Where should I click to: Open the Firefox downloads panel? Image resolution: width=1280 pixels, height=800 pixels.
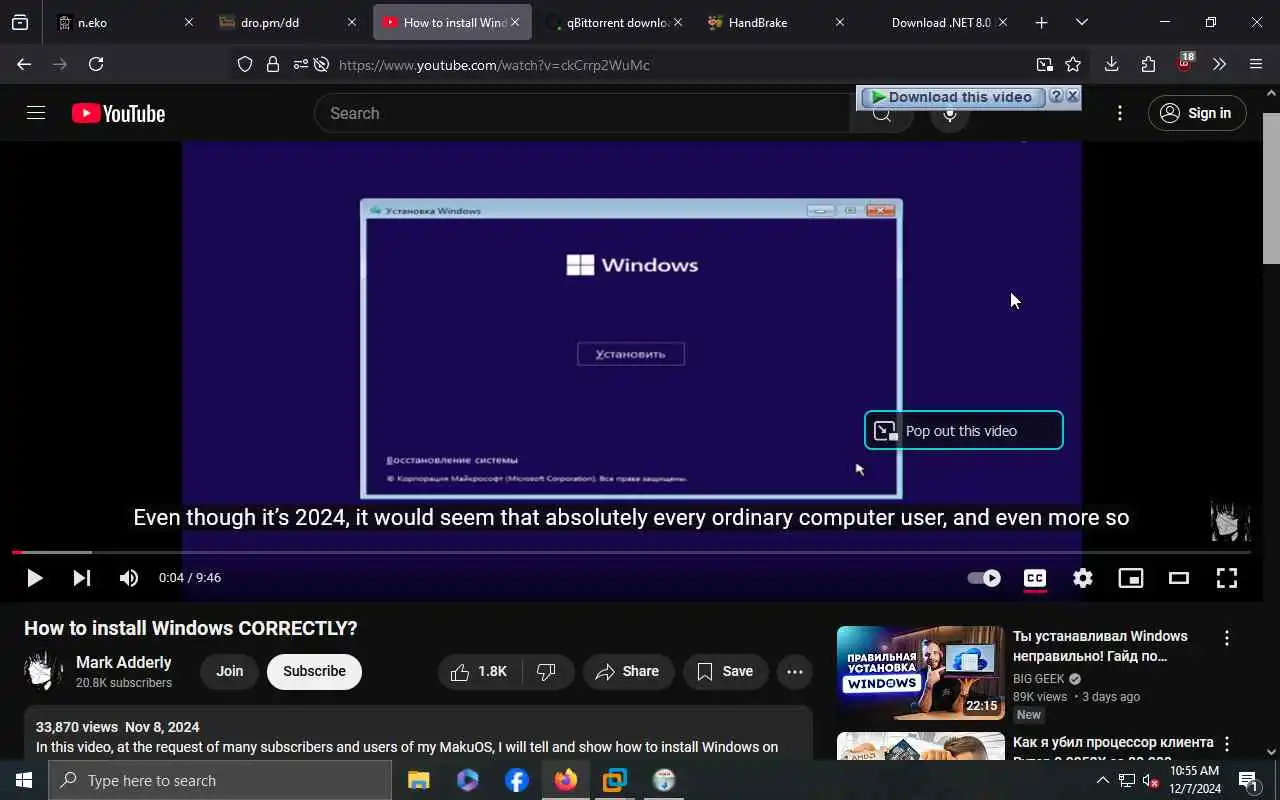(1111, 64)
